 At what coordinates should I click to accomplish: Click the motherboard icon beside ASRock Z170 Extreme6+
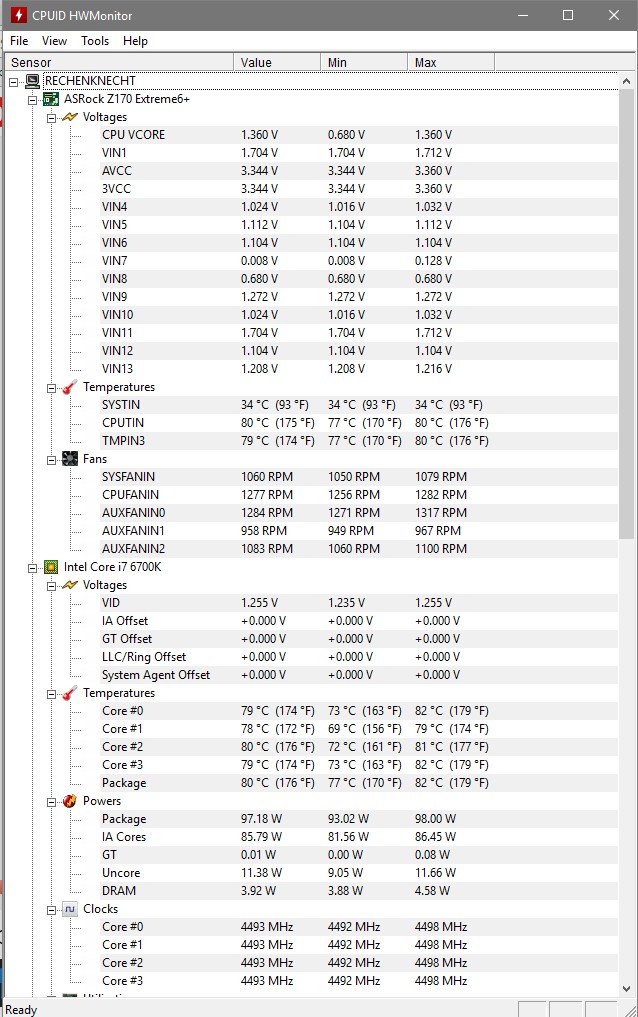coord(50,99)
